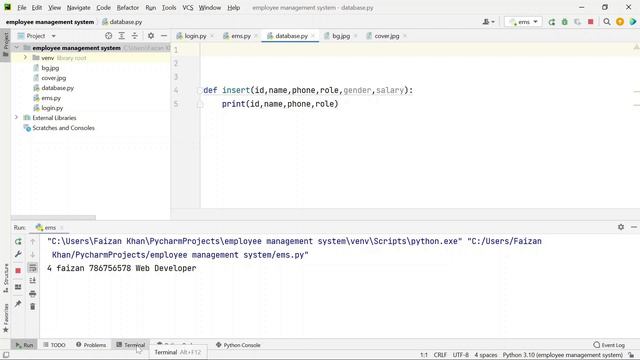Open the Terminal tool window button
The image size is (640, 360).
click(131, 345)
